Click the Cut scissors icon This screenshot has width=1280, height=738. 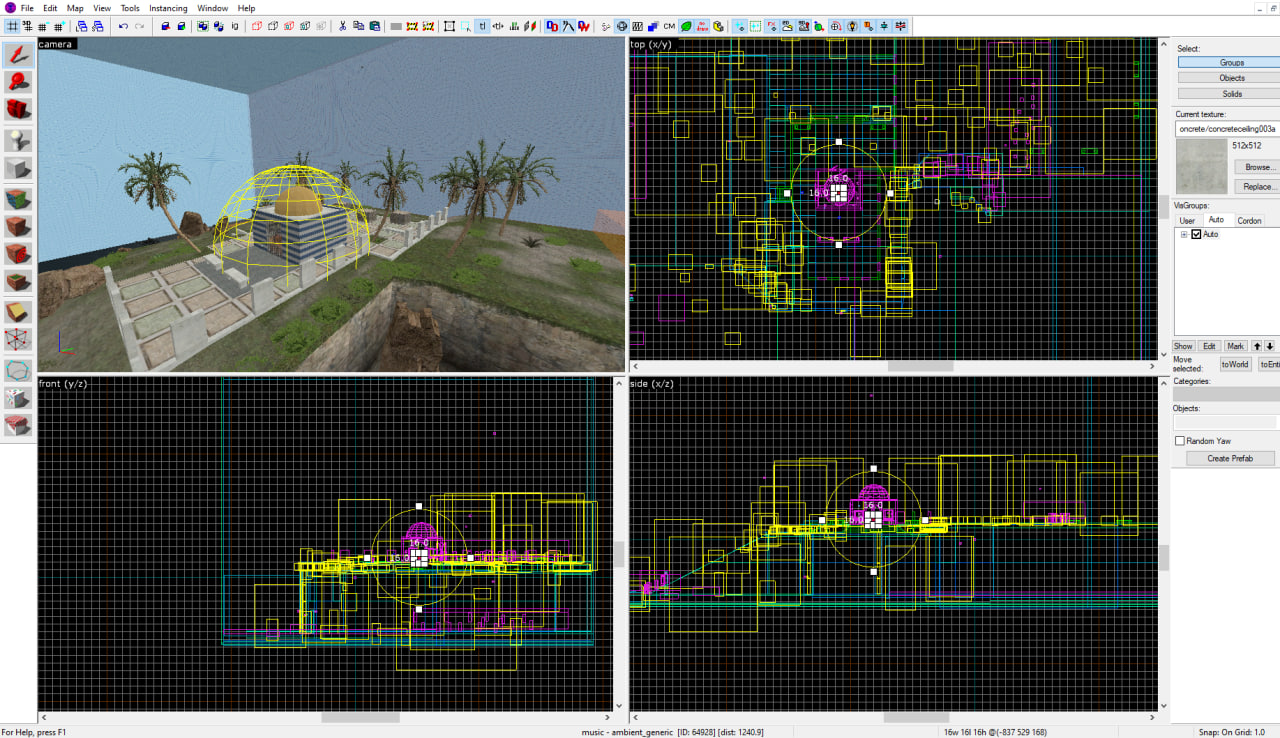click(342, 26)
